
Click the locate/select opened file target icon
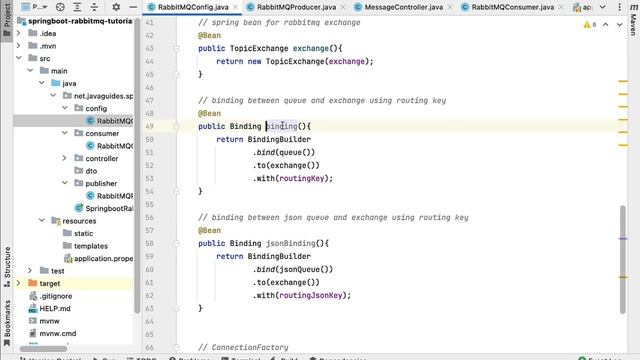(x=60, y=7)
